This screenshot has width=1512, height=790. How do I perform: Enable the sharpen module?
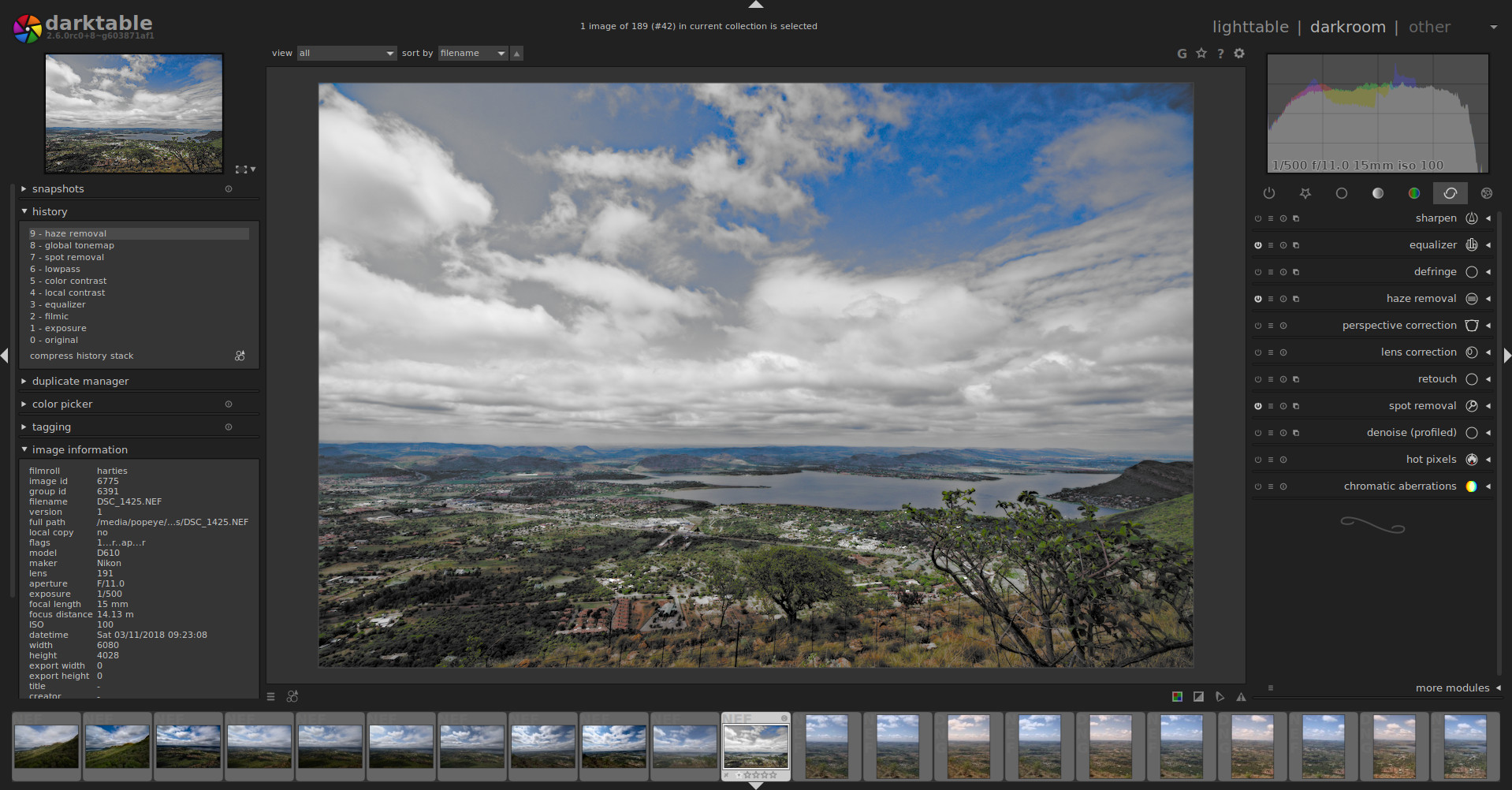coord(1257,218)
